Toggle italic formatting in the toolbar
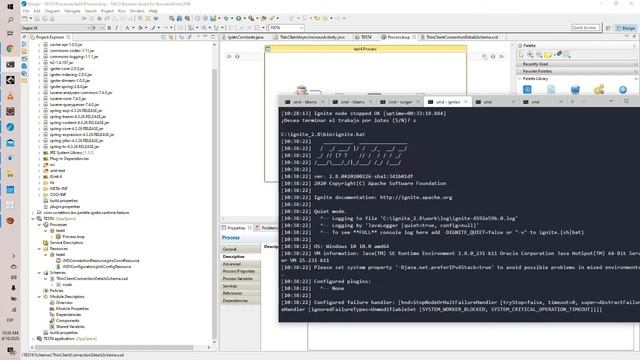 tap(117, 28)
